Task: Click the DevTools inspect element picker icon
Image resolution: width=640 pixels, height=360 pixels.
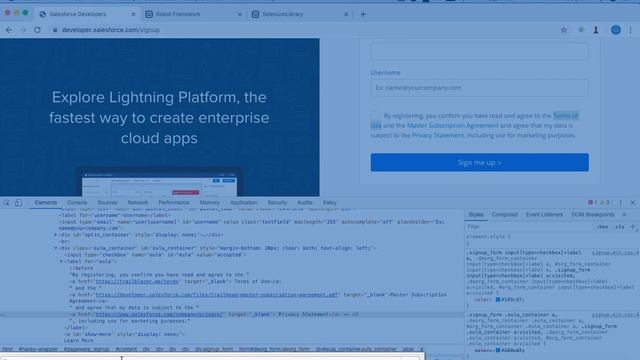Action: point(7,202)
